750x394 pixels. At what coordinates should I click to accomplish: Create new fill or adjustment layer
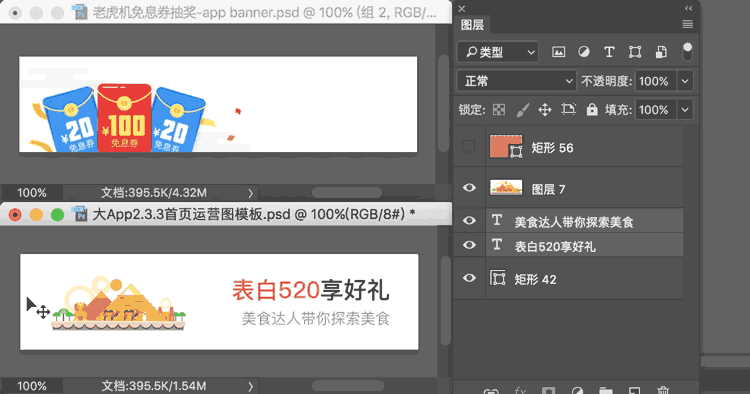[577, 391]
